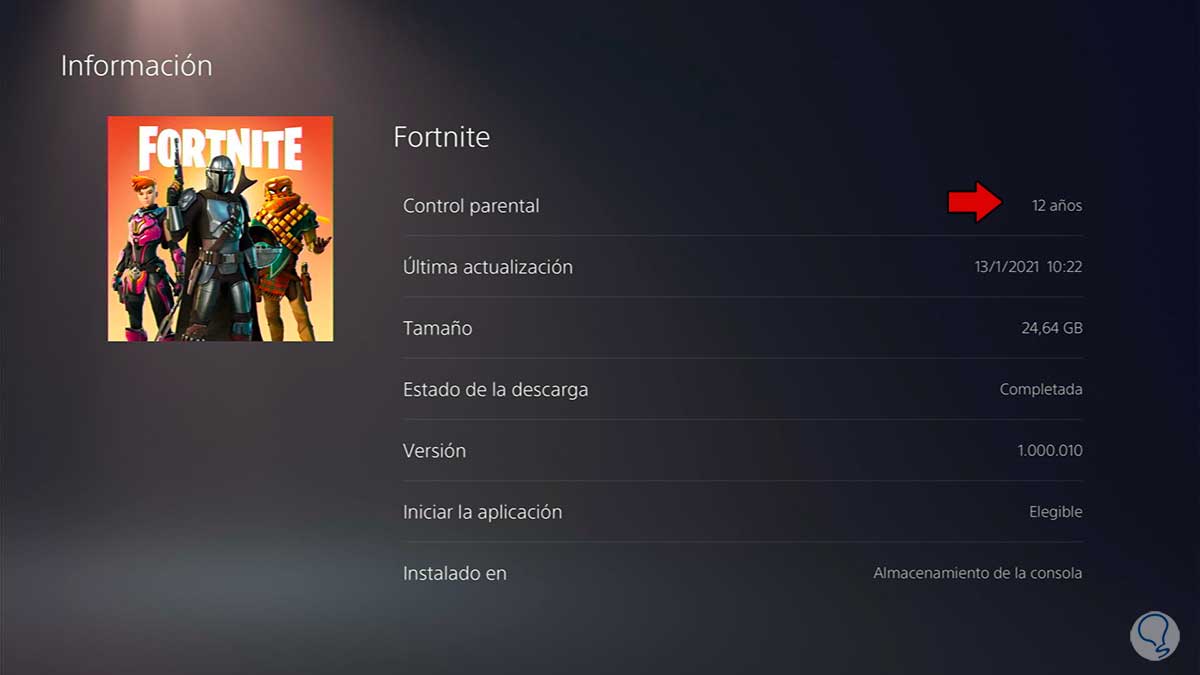Select the Tamaño row label

coord(437,328)
